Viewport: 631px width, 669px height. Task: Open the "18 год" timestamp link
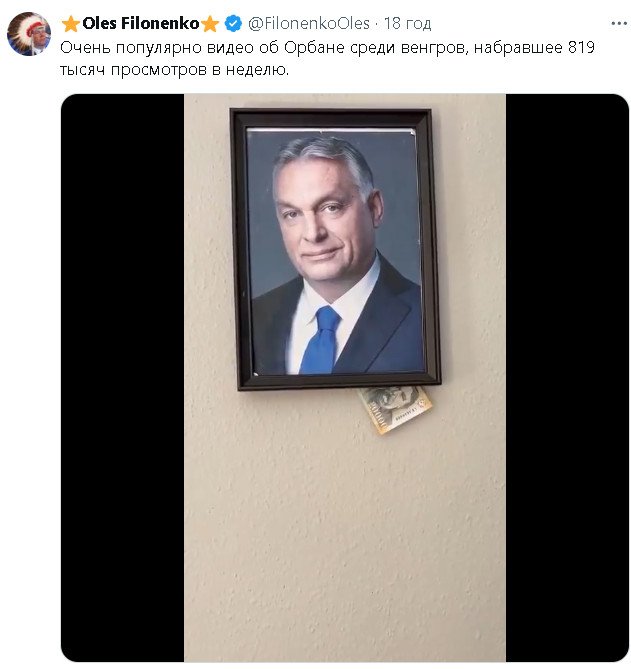pos(407,23)
